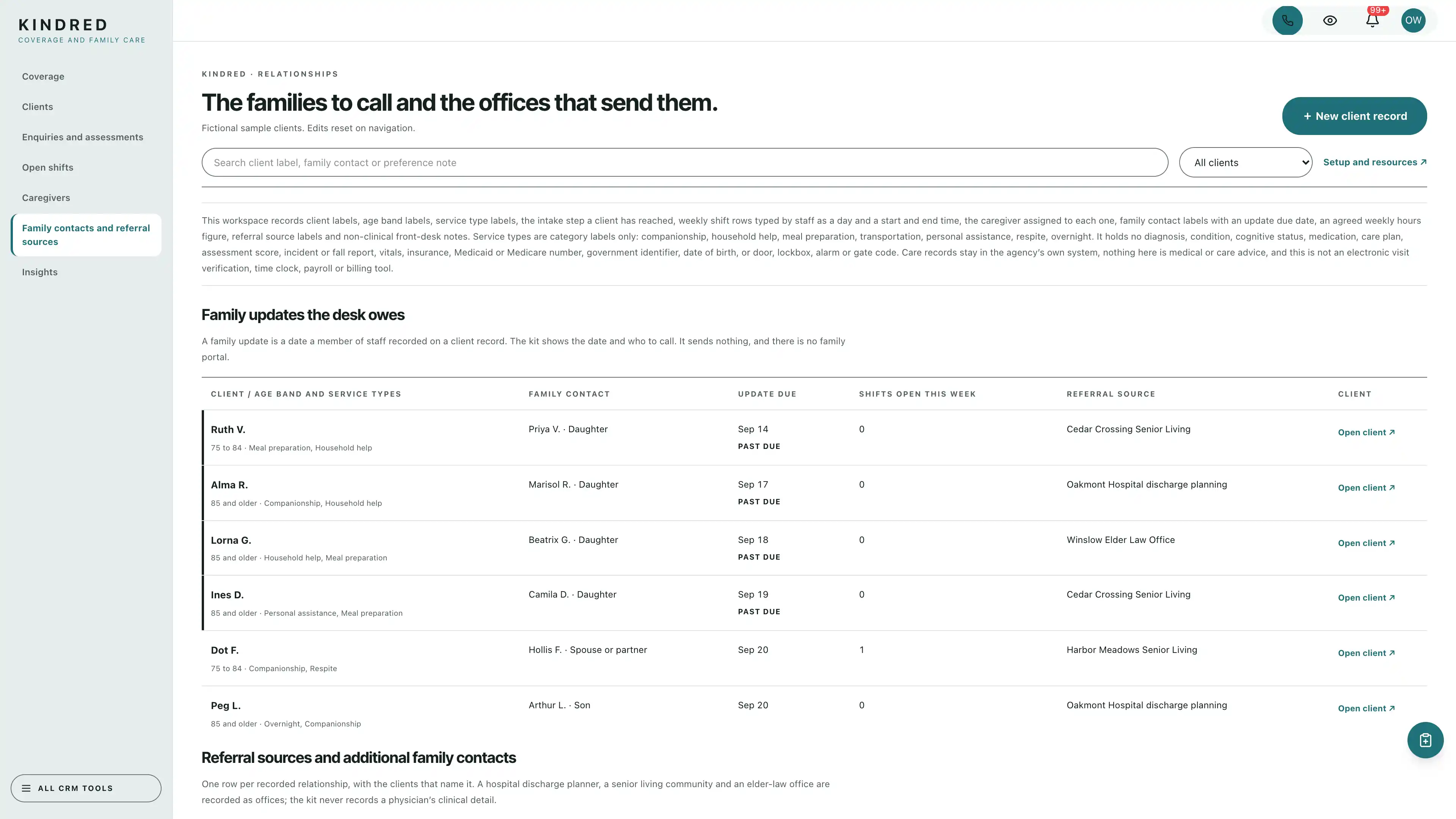This screenshot has height=819, width=1456.
Task: Open Enquiries and assessments page
Action: pos(83,137)
